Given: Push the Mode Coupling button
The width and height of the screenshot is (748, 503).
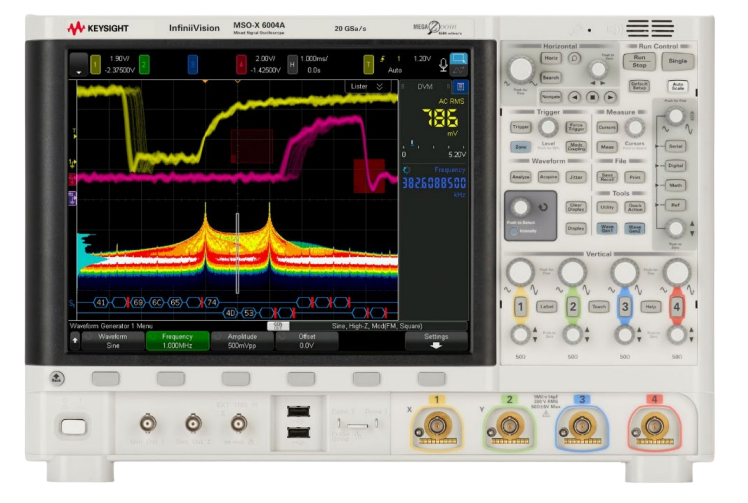Looking at the screenshot, I should 576,147.
